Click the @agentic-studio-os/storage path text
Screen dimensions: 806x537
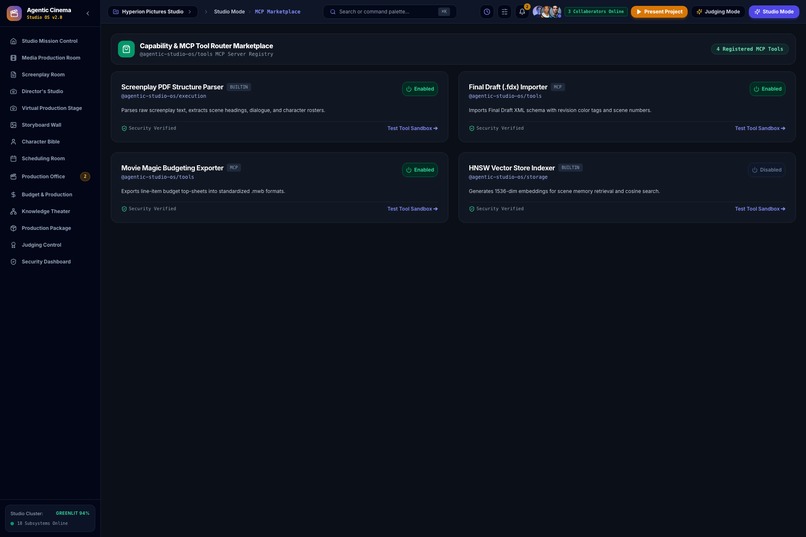(x=508, y=177)
